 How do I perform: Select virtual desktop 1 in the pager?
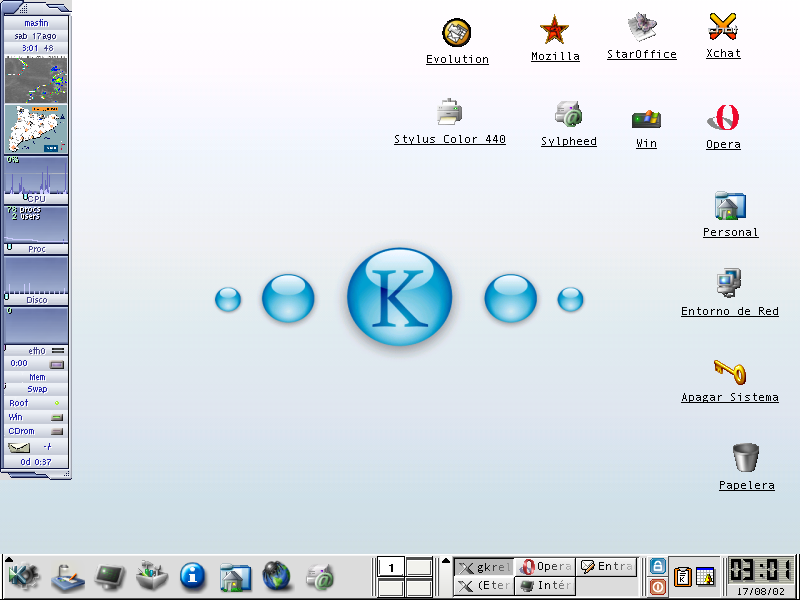pos(391,567)
